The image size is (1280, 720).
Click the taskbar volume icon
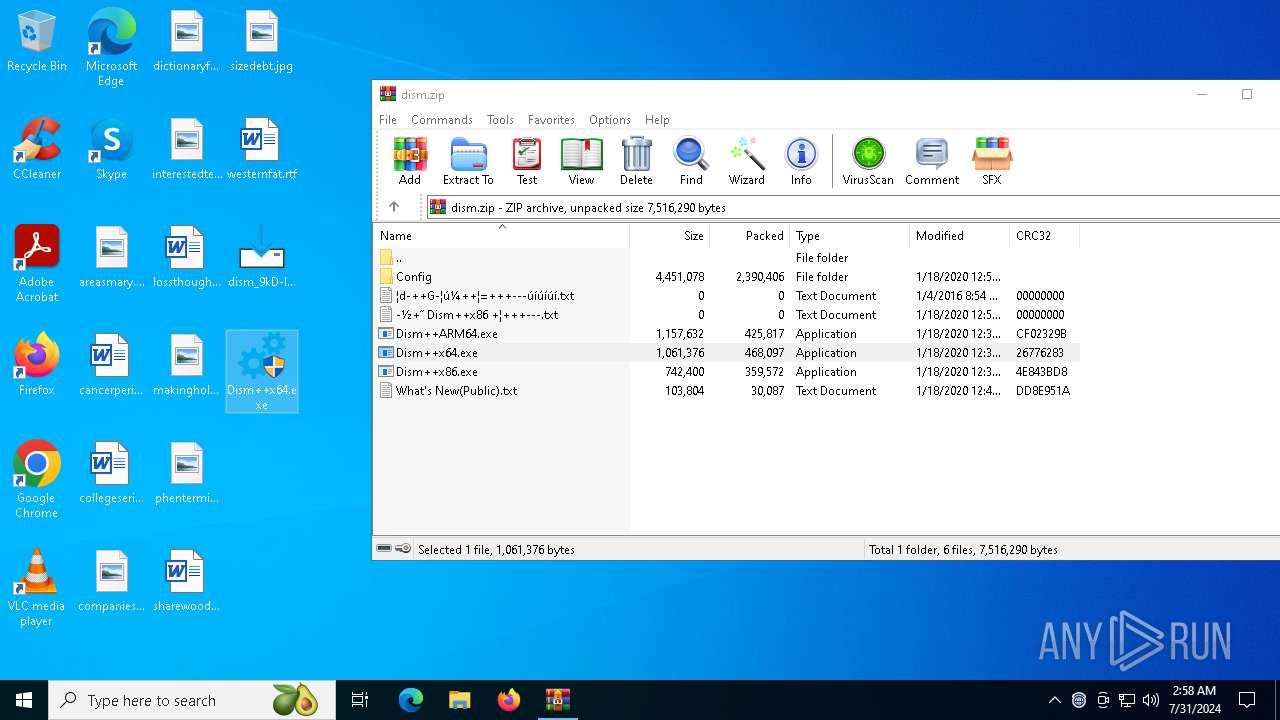[1151, 700]
